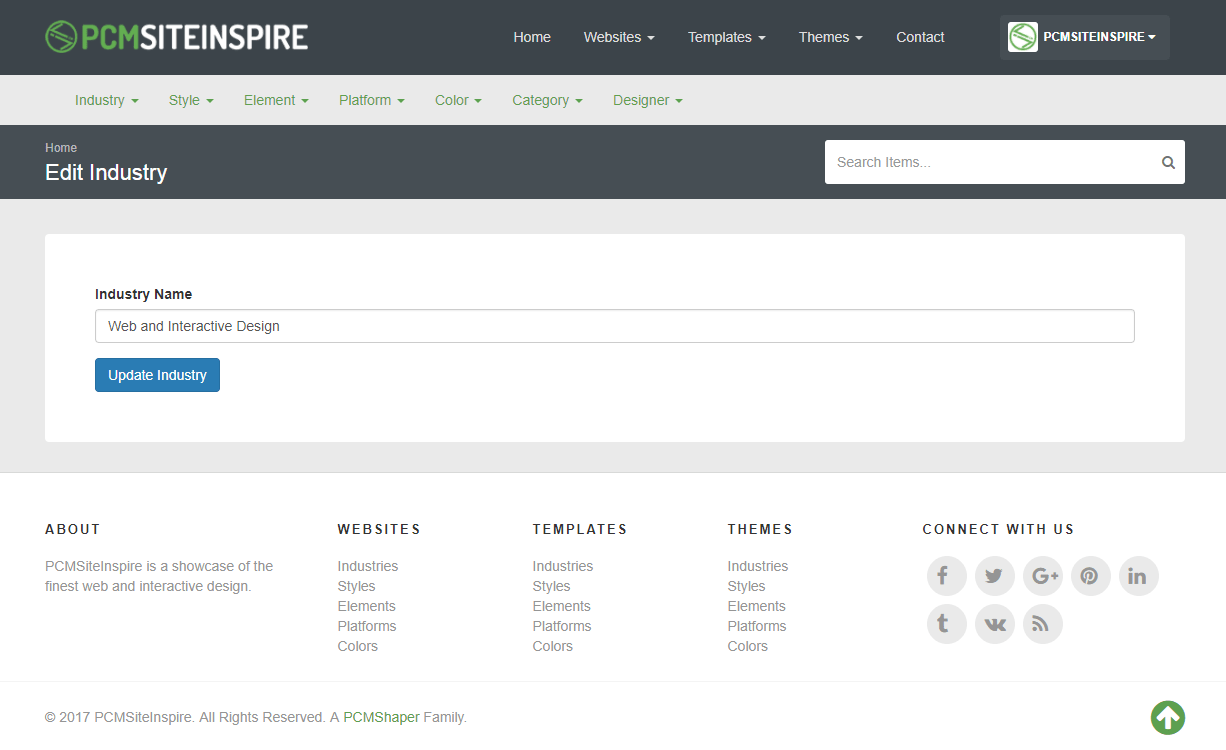Expand the Themes dropdown in top nav
Viewport: 1226px width, 750px height.
tap(830, 37)
